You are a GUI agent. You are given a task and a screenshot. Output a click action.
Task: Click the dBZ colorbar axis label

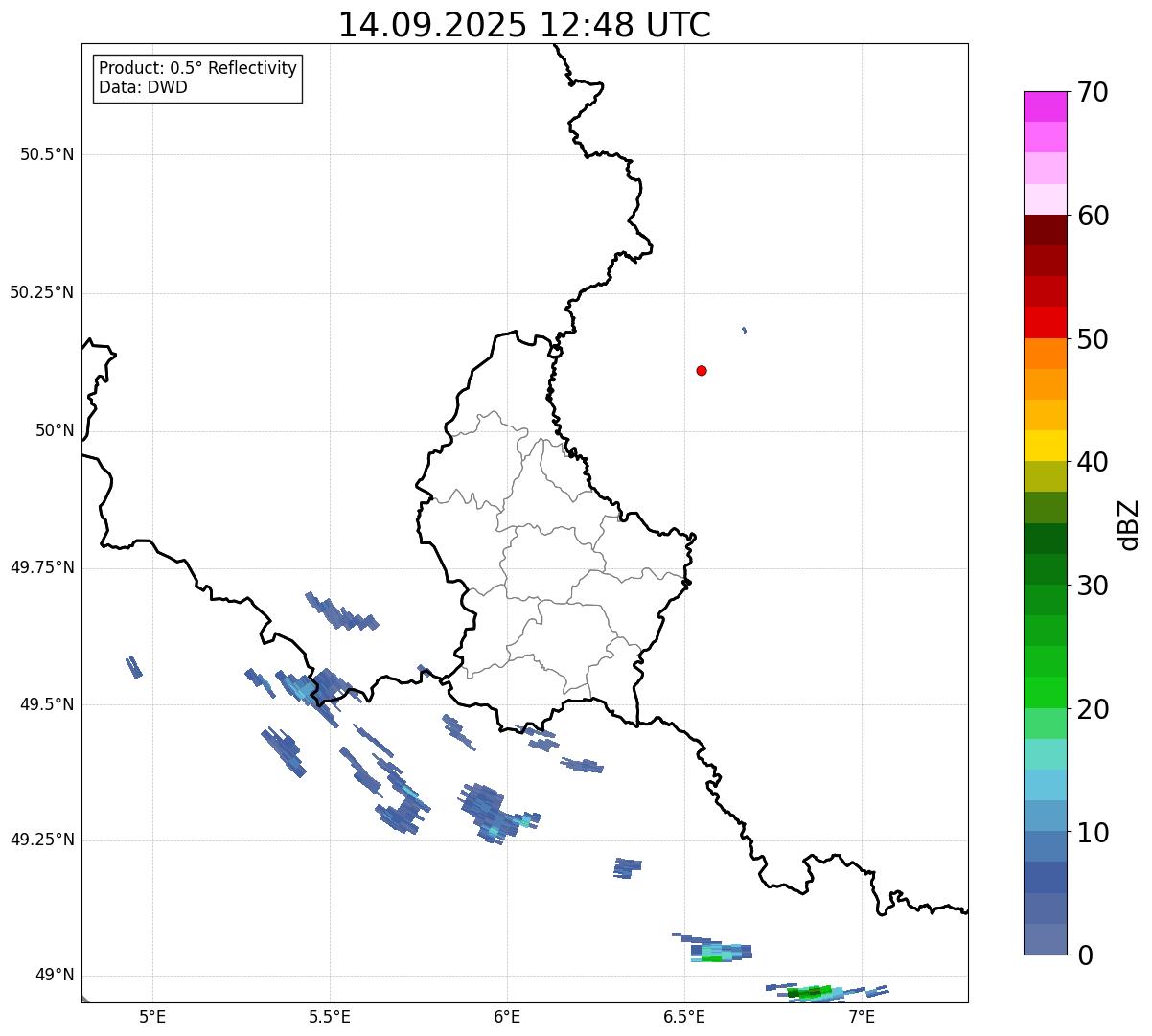pyautogui.click(x=1129, y=524)
